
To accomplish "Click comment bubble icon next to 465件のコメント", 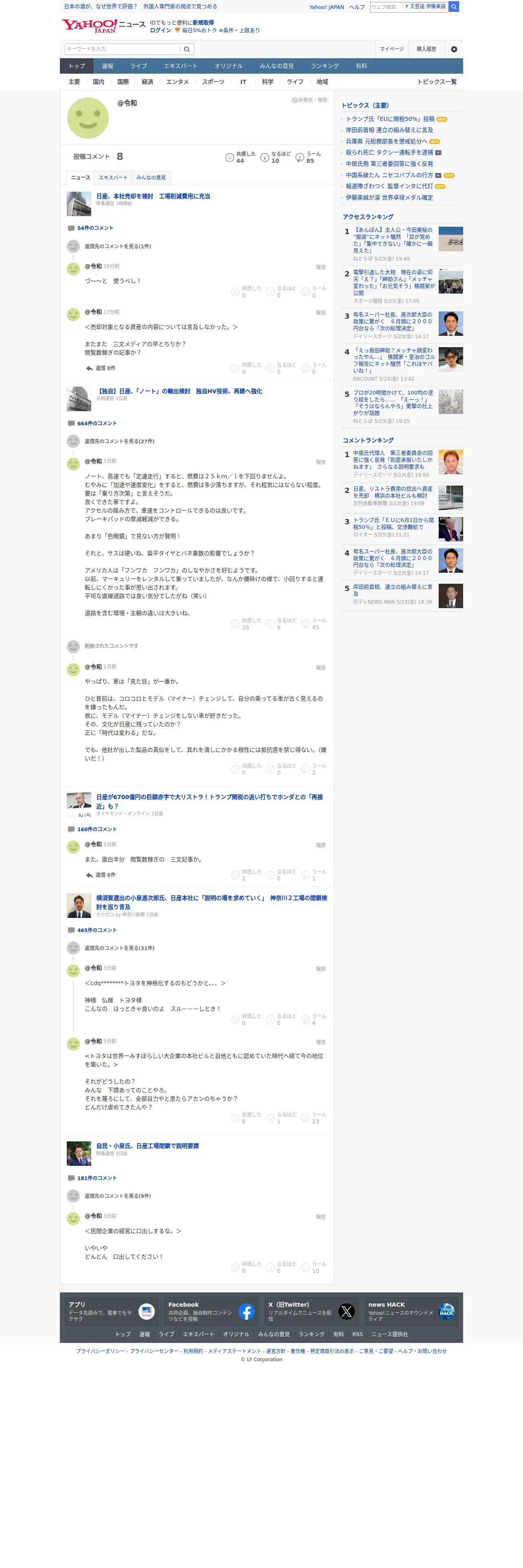I will pos(71,930).
